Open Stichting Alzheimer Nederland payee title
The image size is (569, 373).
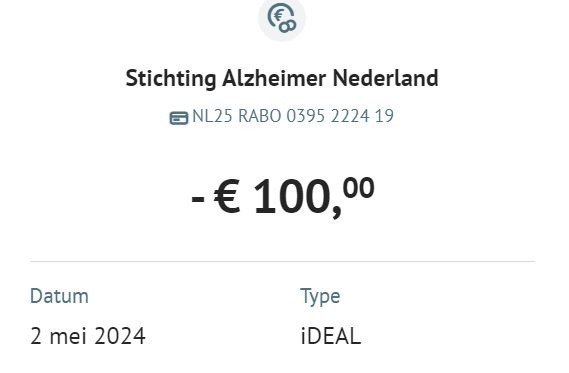(282, 78)
